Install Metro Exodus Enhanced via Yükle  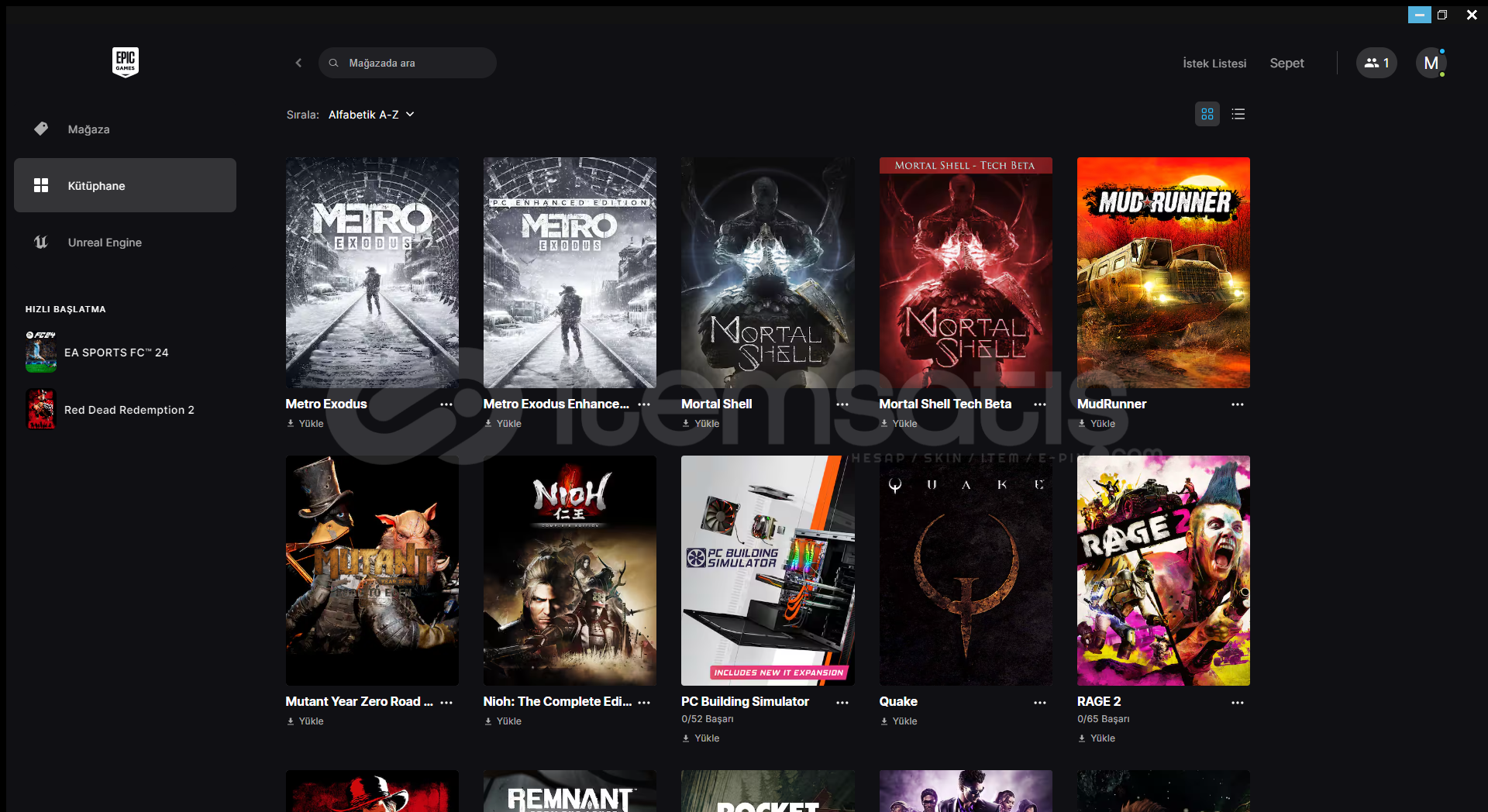click(x=503, y=424)
